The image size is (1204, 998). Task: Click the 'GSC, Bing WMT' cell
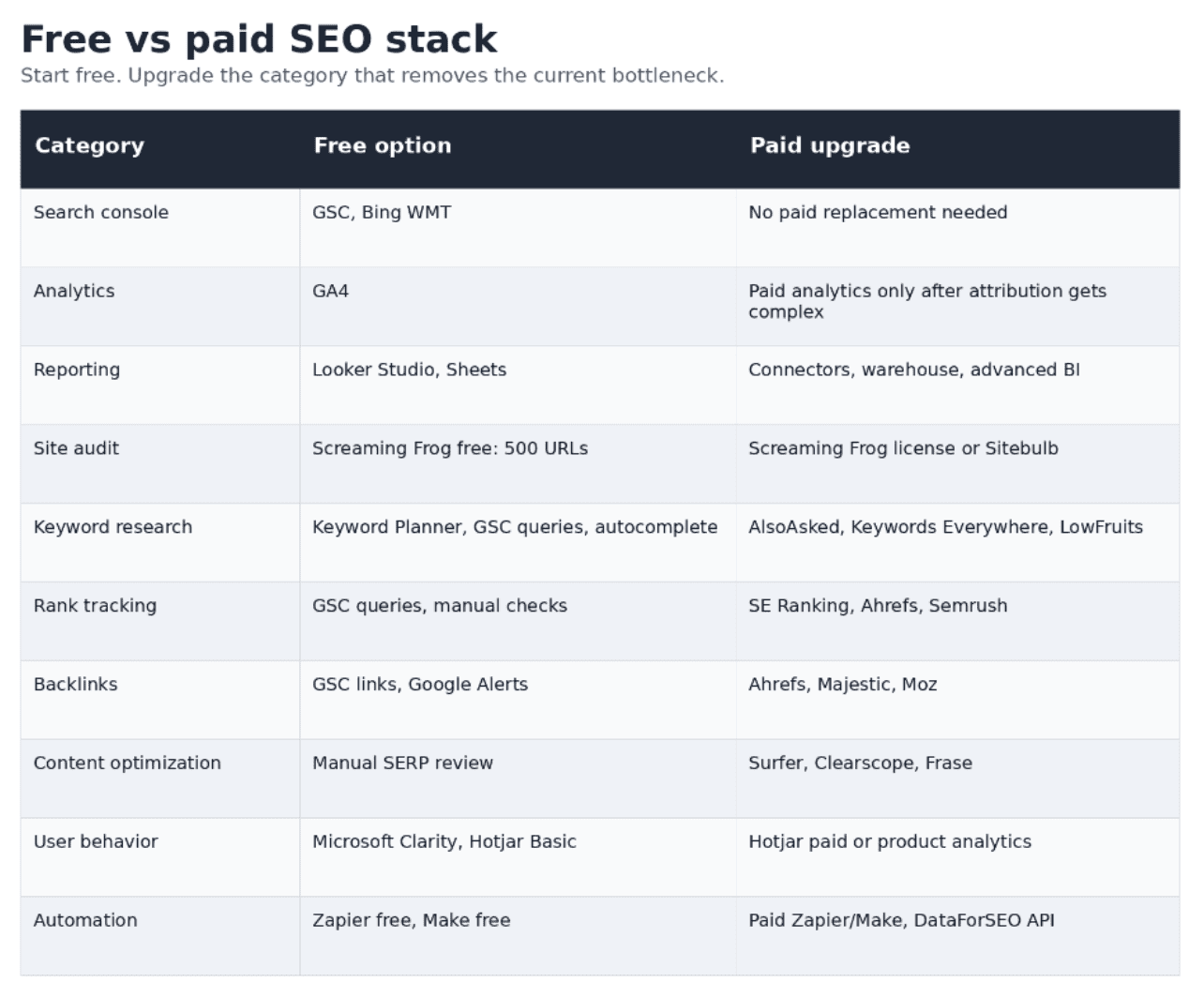pyautogui.click(x=519, y=228)
